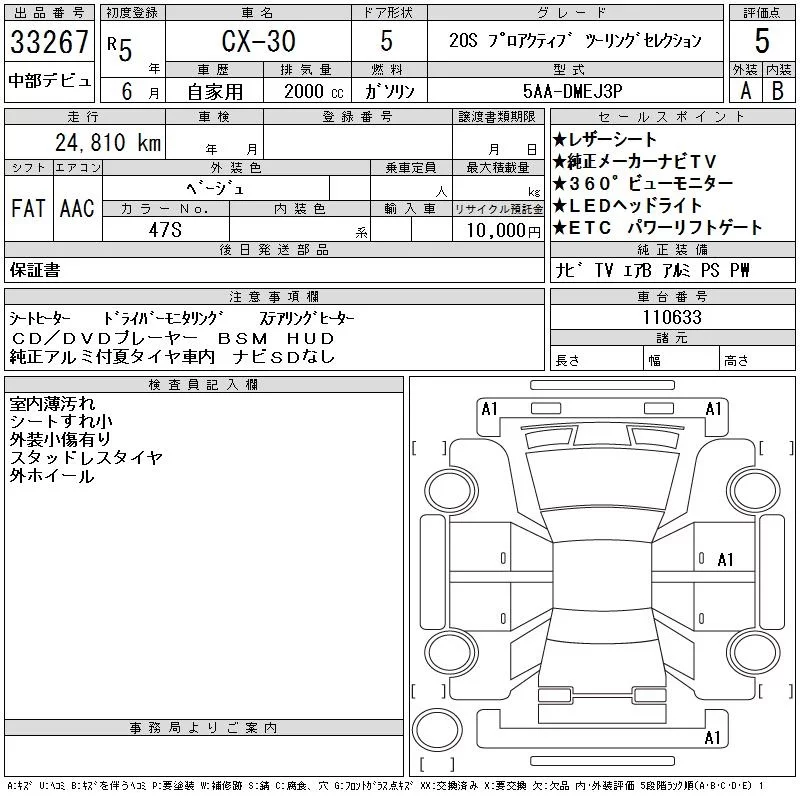
Task: Select the car name CX-30
Action: (258, 41)
